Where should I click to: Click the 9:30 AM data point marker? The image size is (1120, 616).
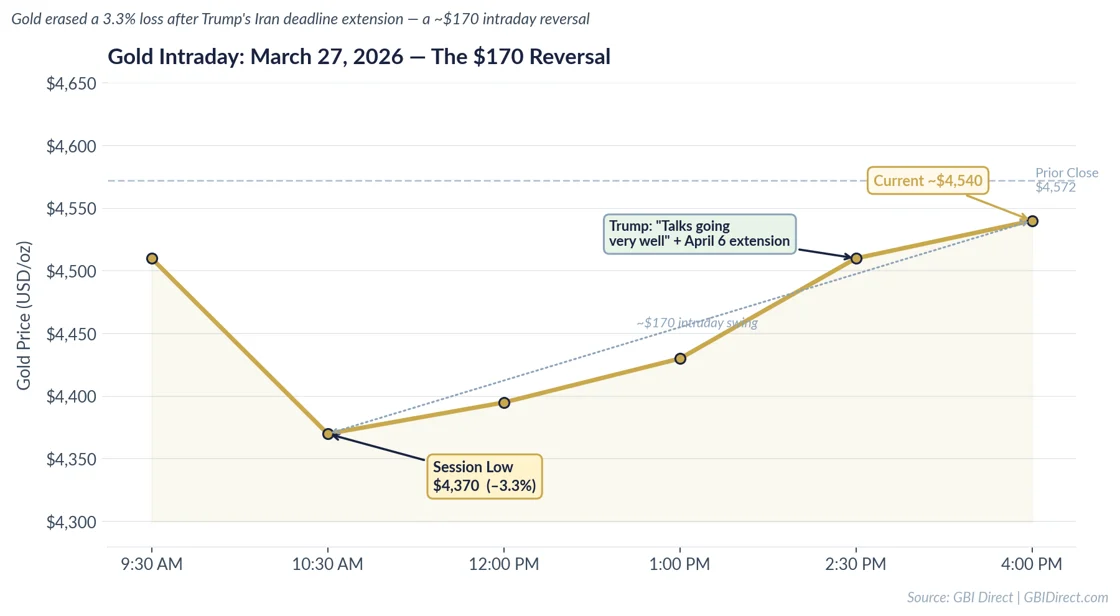point(152,259)
